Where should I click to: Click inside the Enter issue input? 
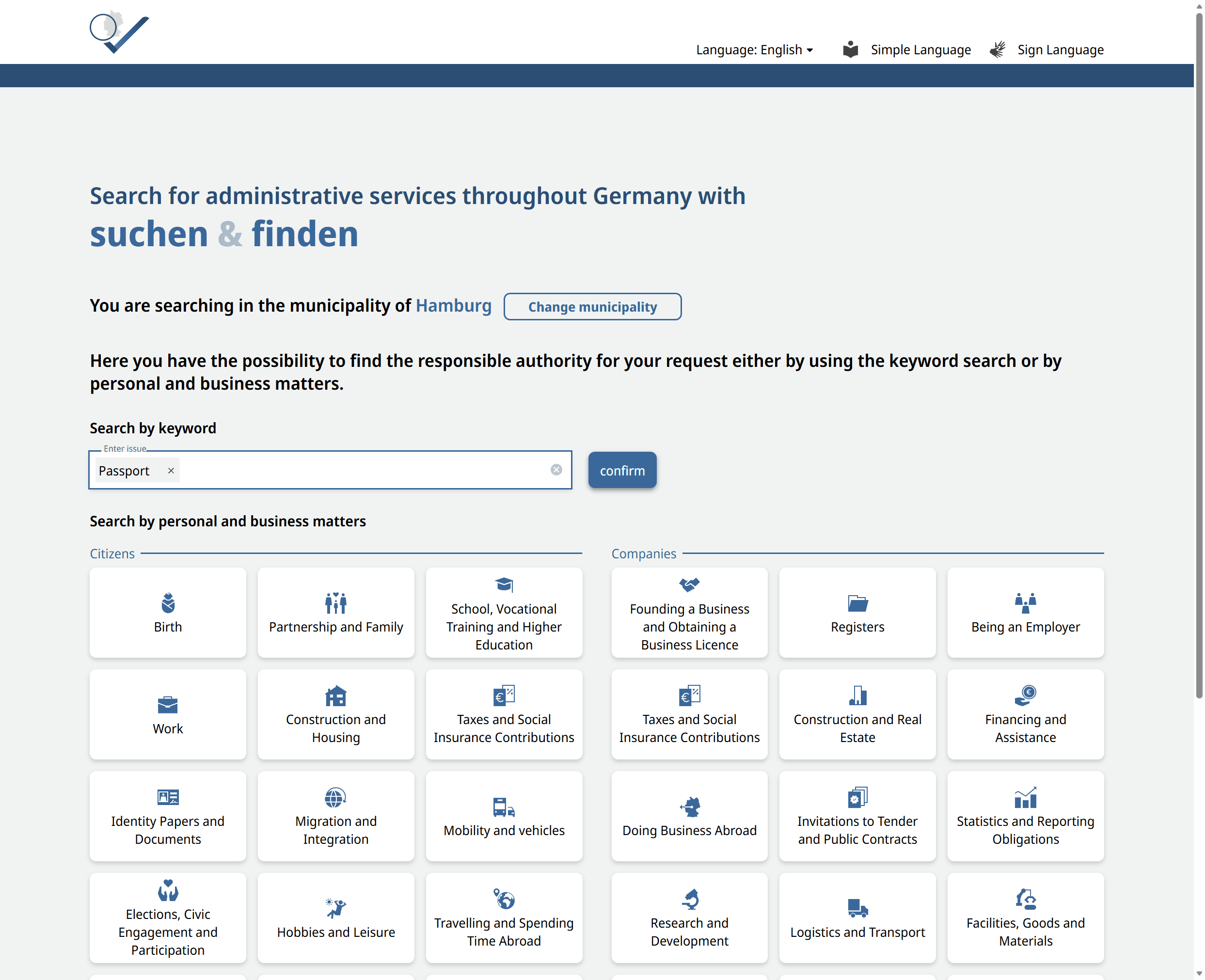coord(362,470)
